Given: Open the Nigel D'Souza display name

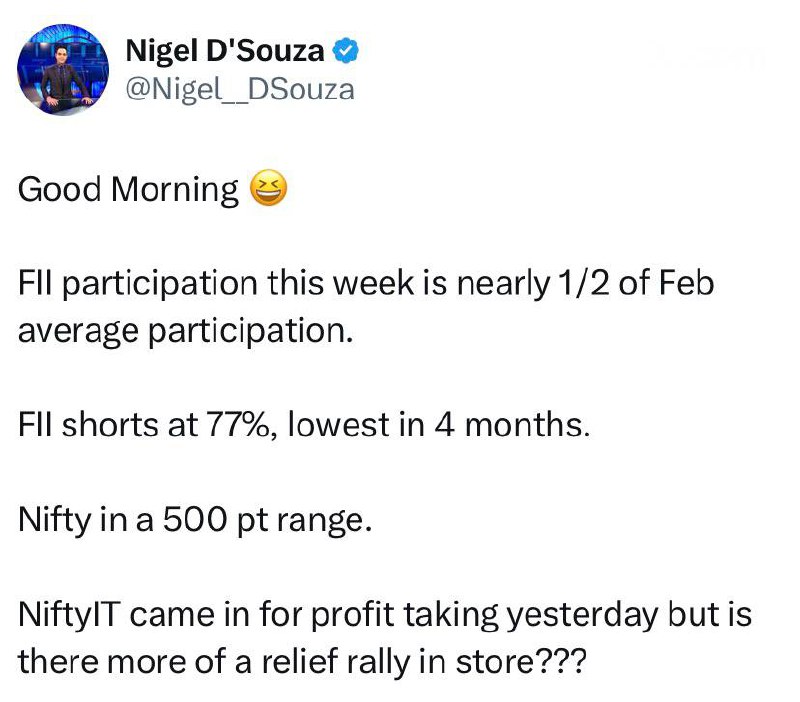Looking at the screenshot, I should [226, 48].
